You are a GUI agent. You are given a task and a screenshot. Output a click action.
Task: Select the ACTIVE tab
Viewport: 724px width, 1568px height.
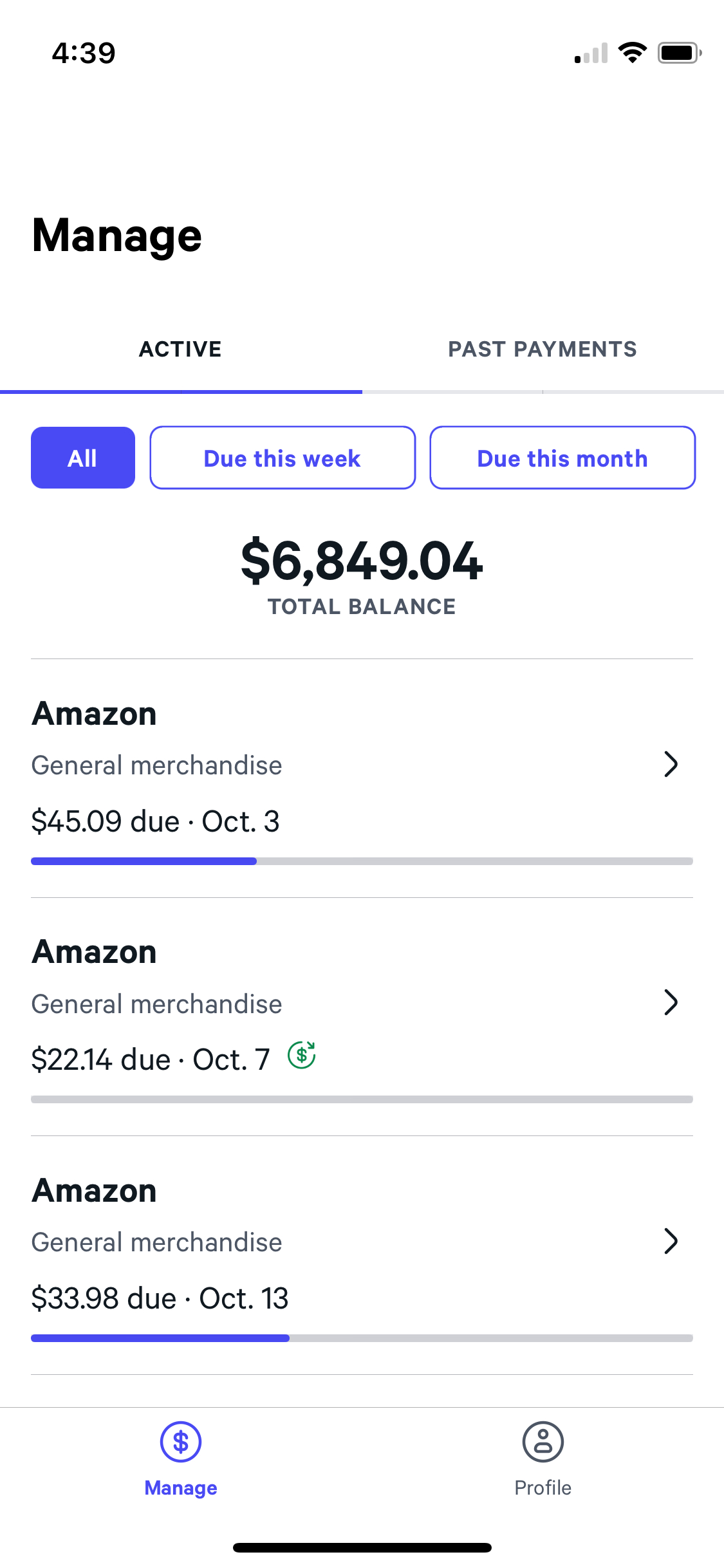point(180,349)
